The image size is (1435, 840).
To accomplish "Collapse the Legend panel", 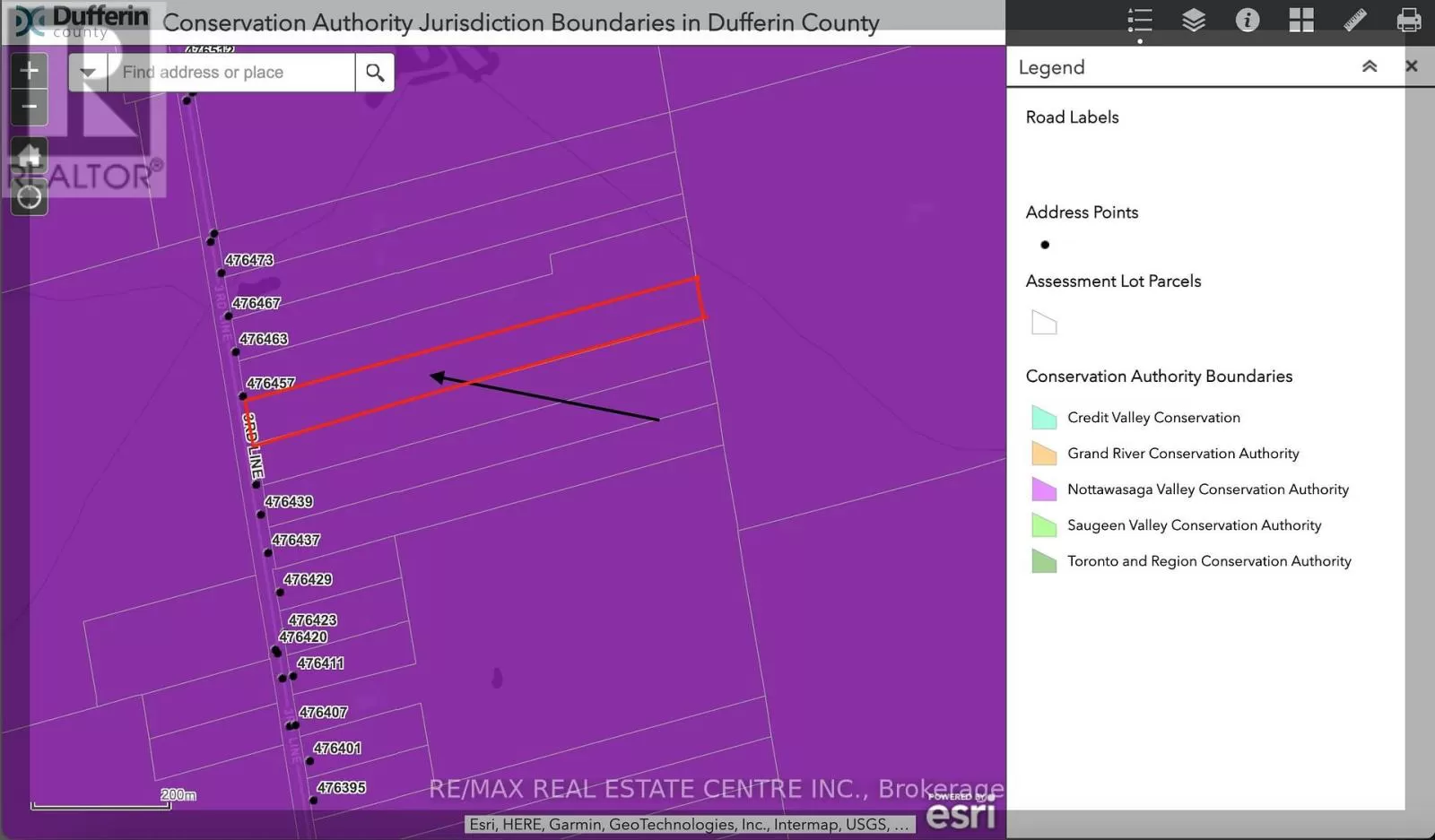I will click(1370, 66).
